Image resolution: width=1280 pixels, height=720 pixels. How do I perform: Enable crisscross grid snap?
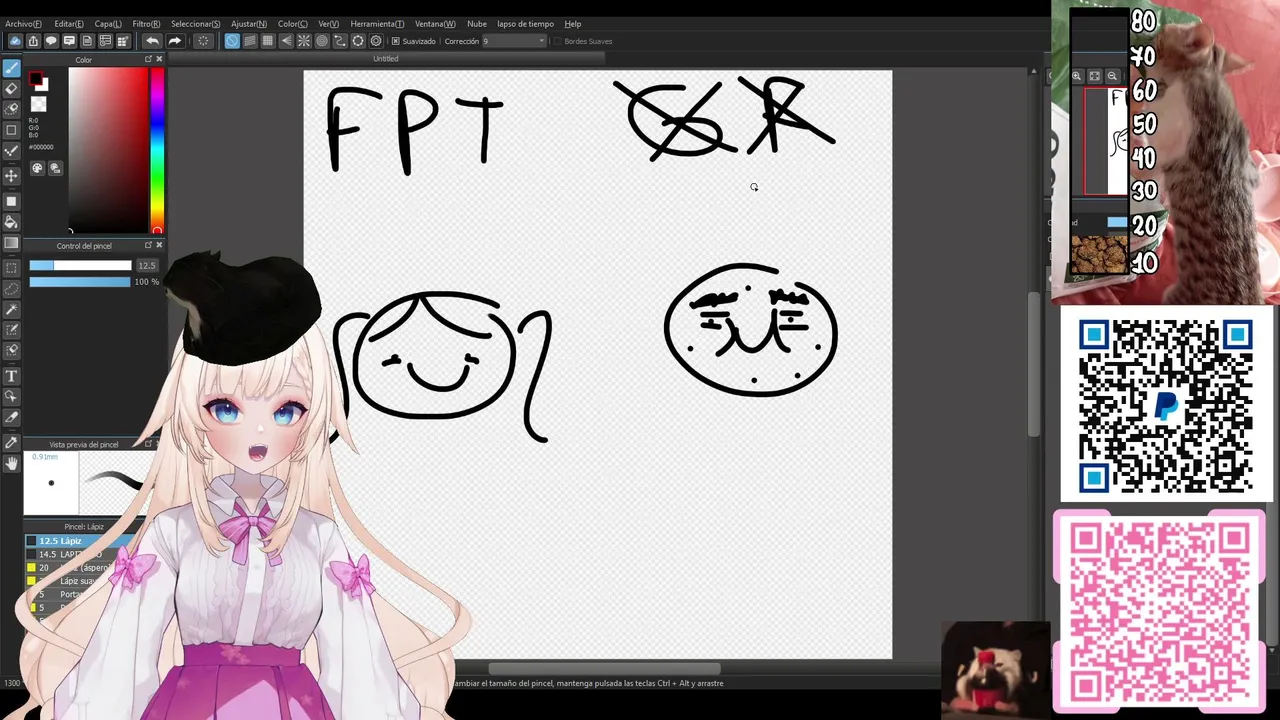coord(268,41)
